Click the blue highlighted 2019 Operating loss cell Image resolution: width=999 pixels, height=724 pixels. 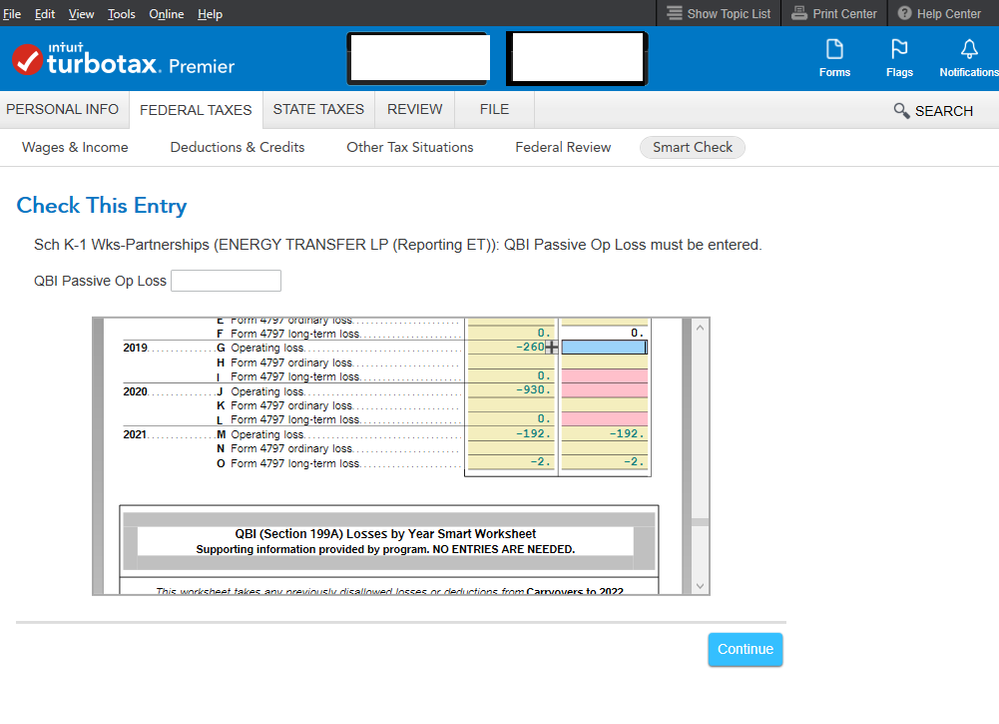click(x=604, y=347)
